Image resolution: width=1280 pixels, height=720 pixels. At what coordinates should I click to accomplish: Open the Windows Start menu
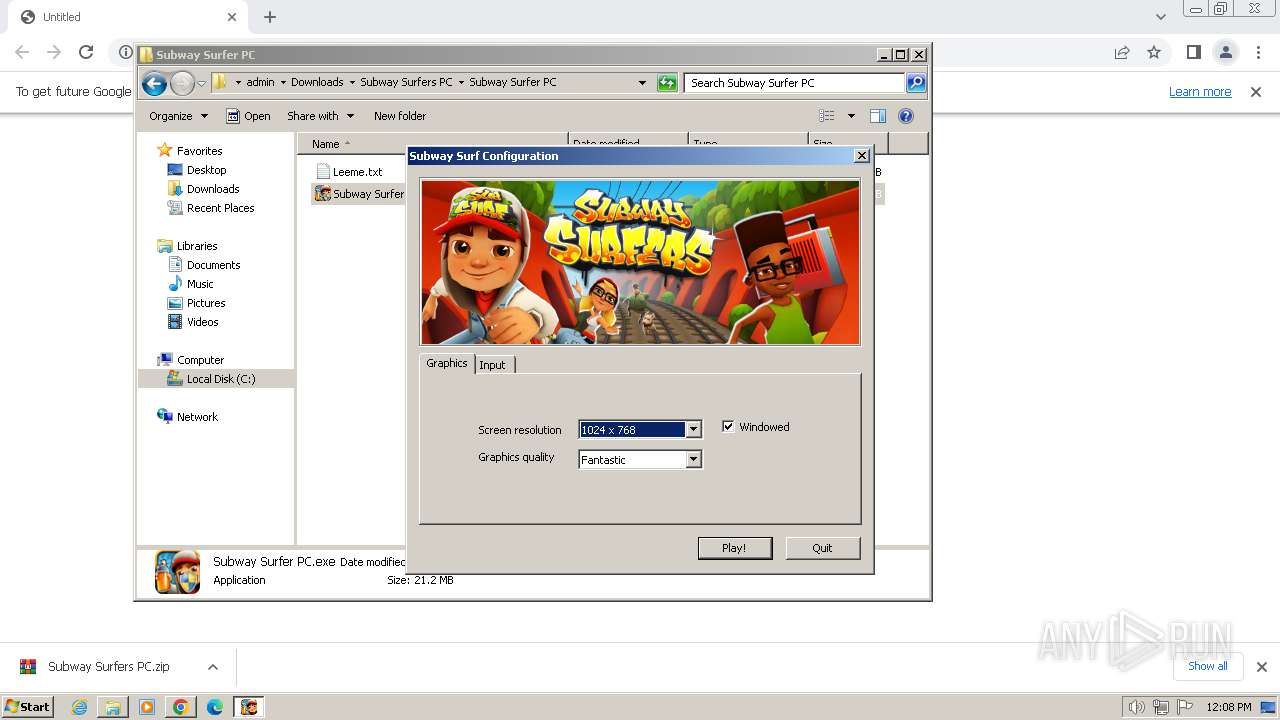(x=27, y=707)
